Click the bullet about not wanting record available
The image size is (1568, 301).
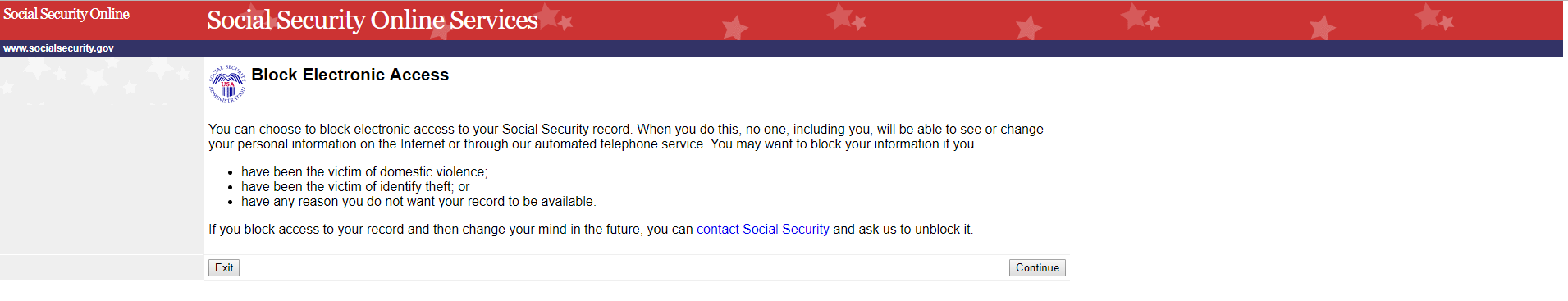click(418, 202)
